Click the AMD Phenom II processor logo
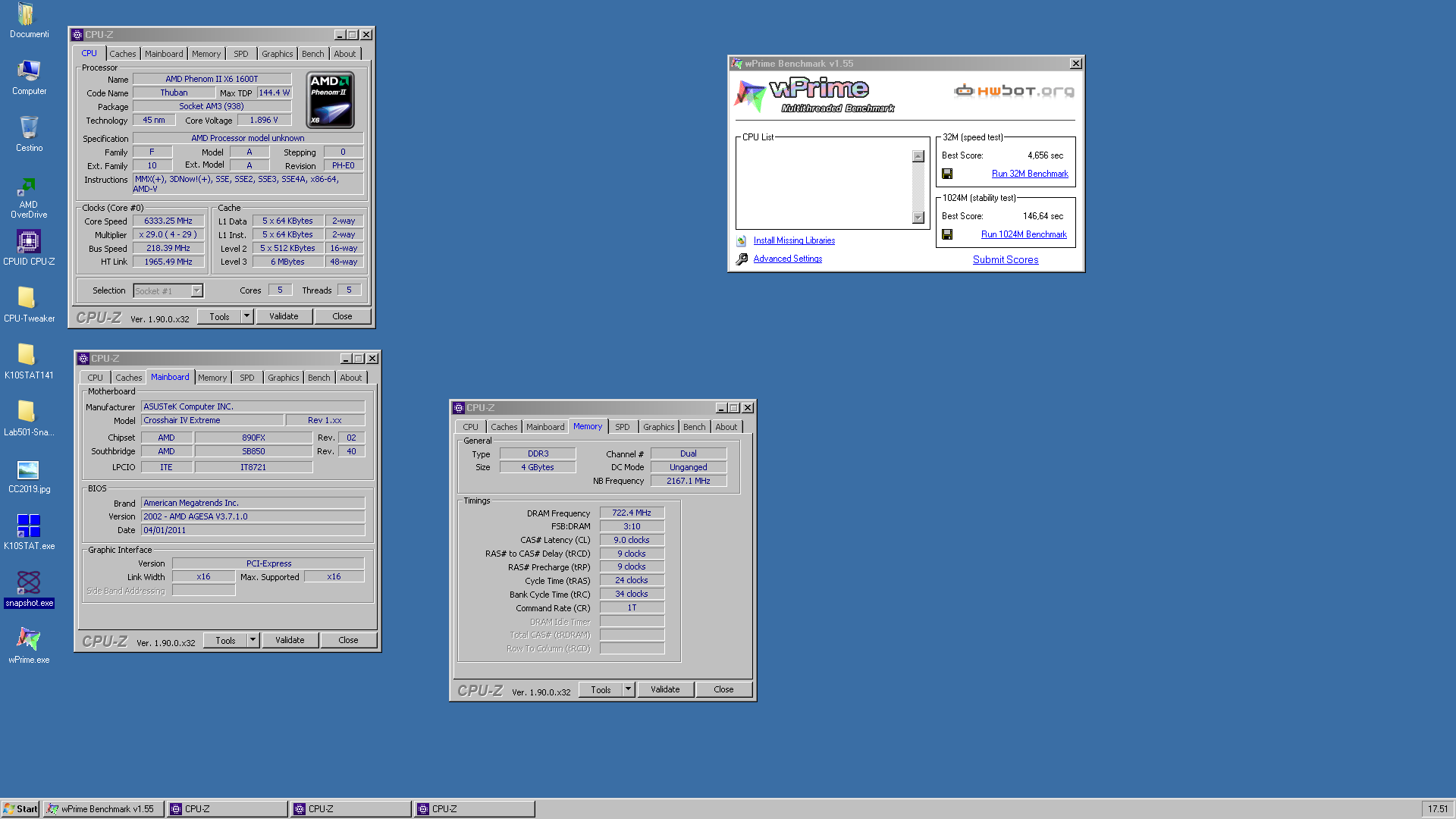1456x819 pixels. (x=331, y=100)
